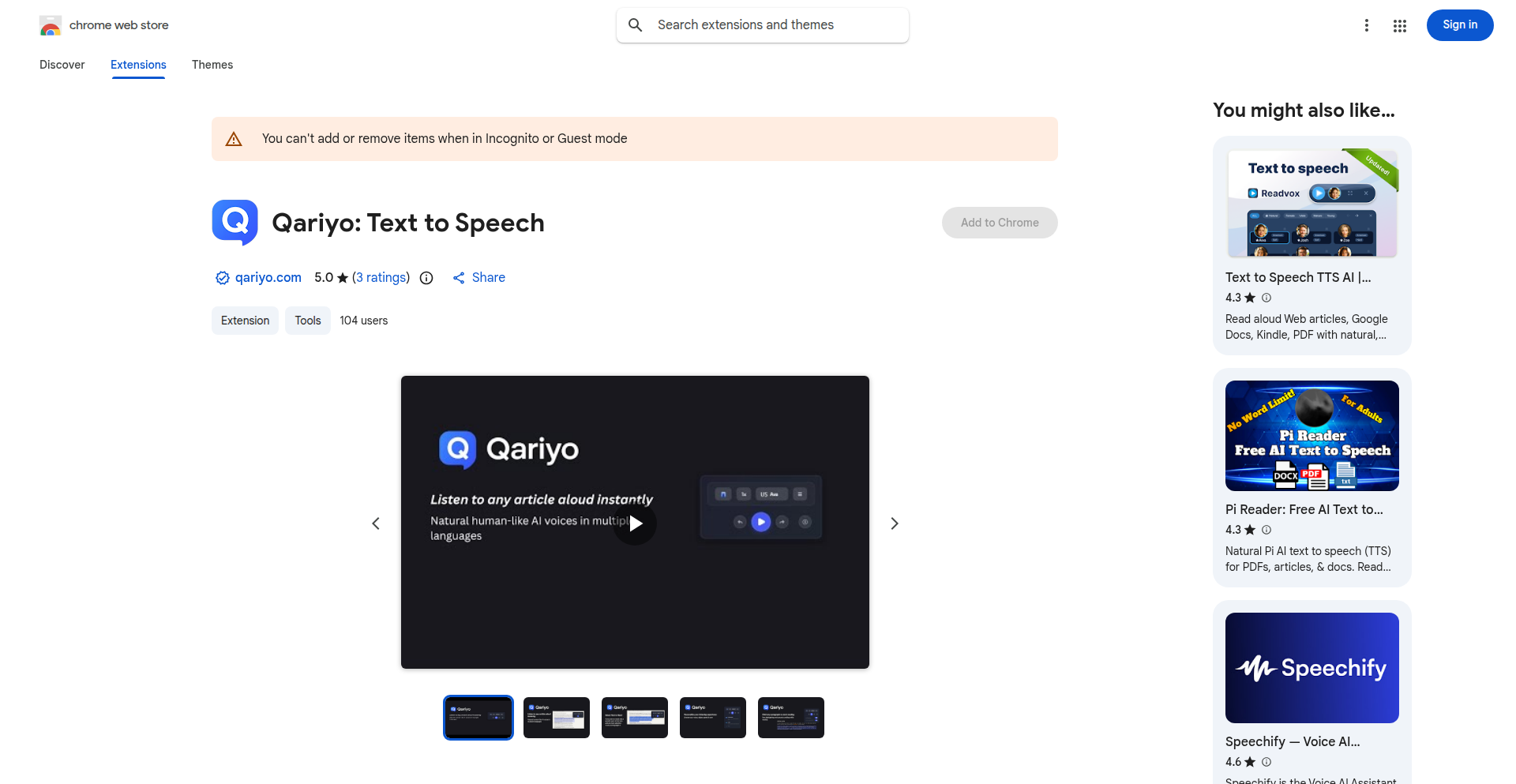The height and width of the screenshot is (784, 1516).
Task: Switch to the Themes tab
Action: (212, 65)
